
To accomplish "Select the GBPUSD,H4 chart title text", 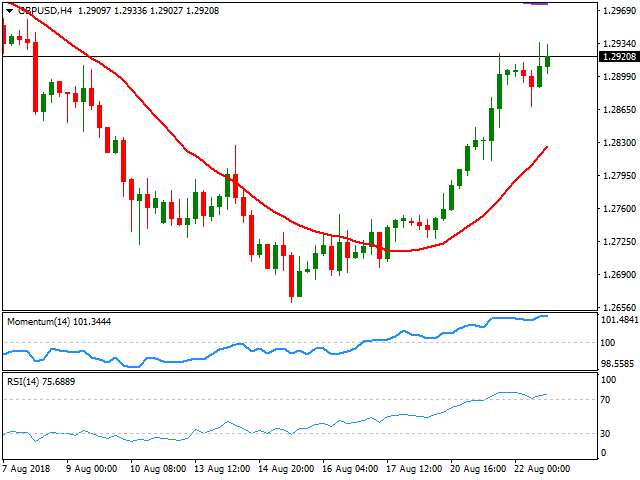I will (45, 11).
